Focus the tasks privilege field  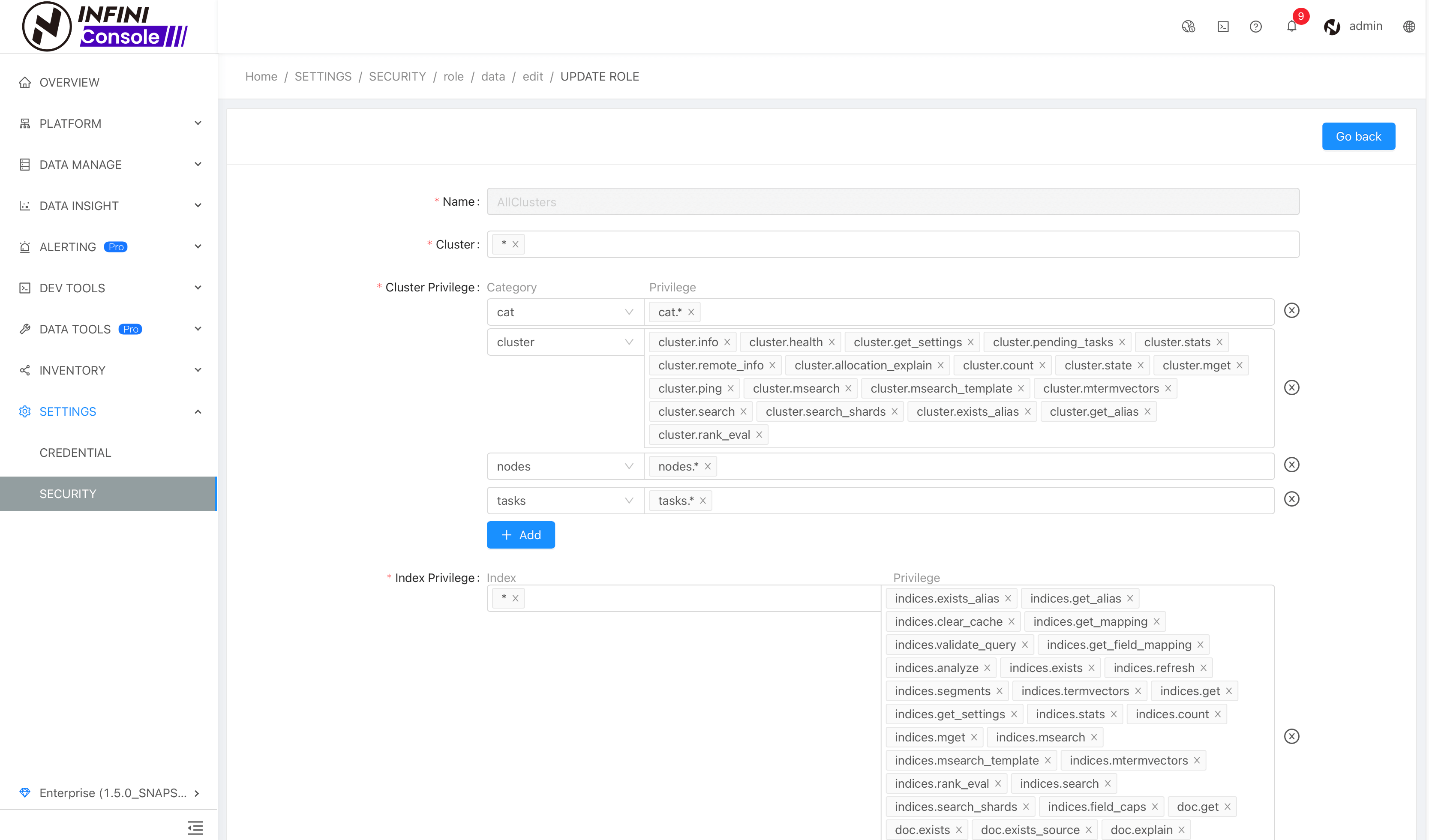pos(959,500)
